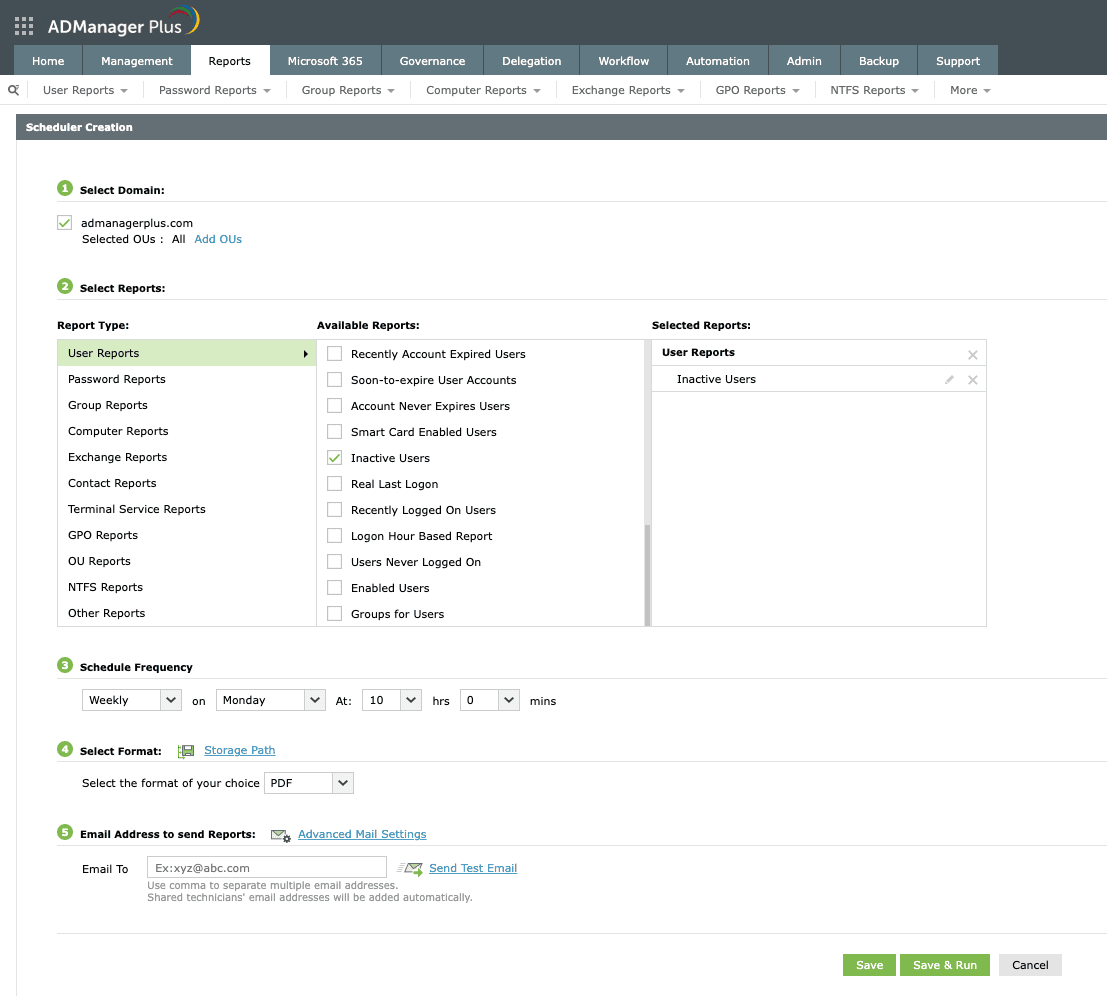
Task: Click the Save & Run button
Action: 944,964
